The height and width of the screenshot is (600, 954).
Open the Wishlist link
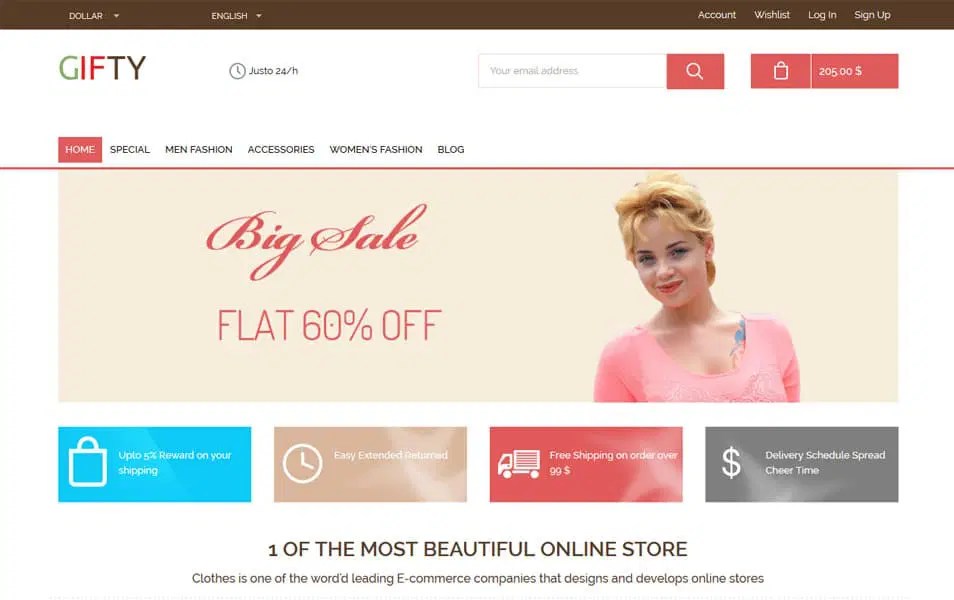771,15
